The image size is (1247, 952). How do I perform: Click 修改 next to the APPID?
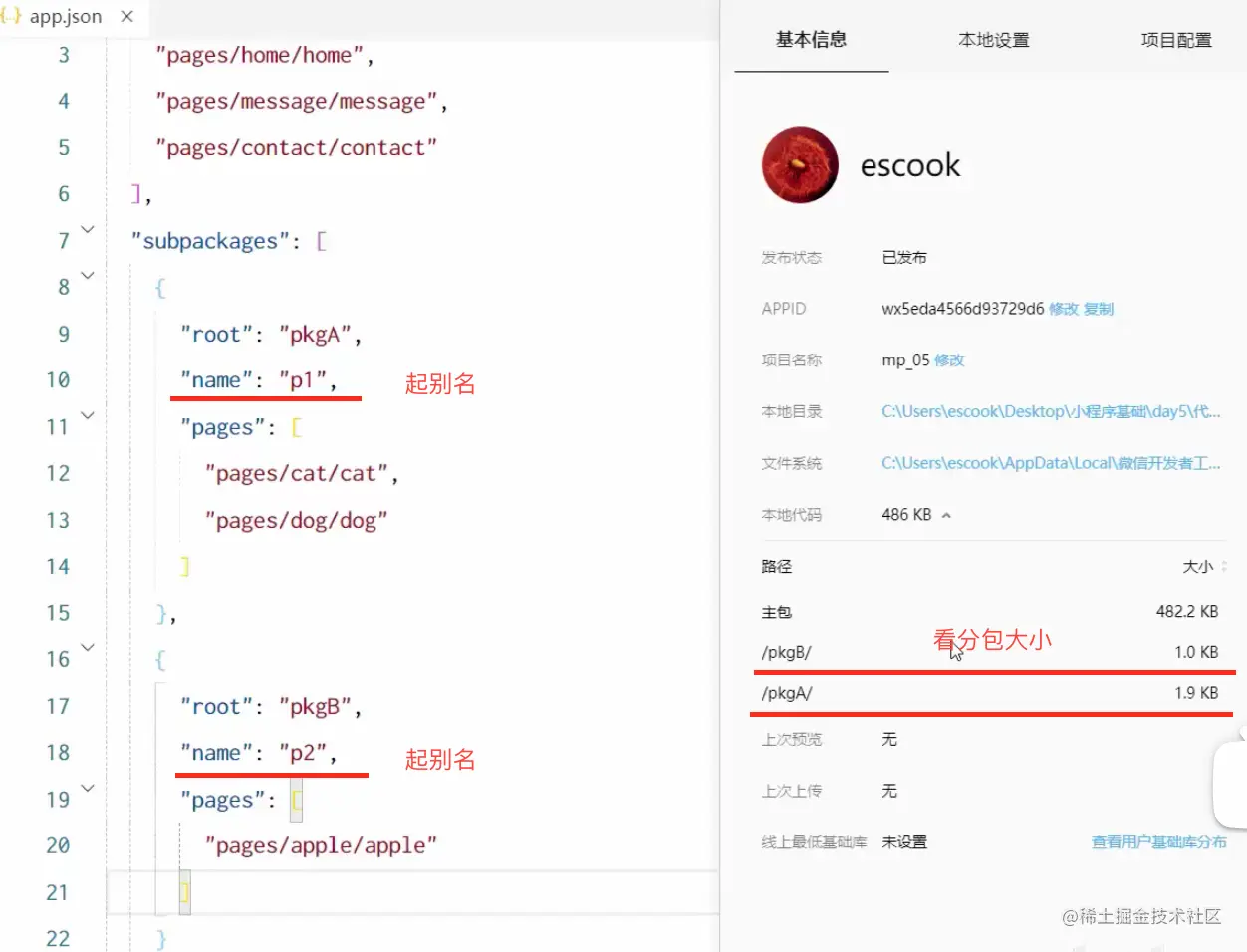coord(1063,309)
